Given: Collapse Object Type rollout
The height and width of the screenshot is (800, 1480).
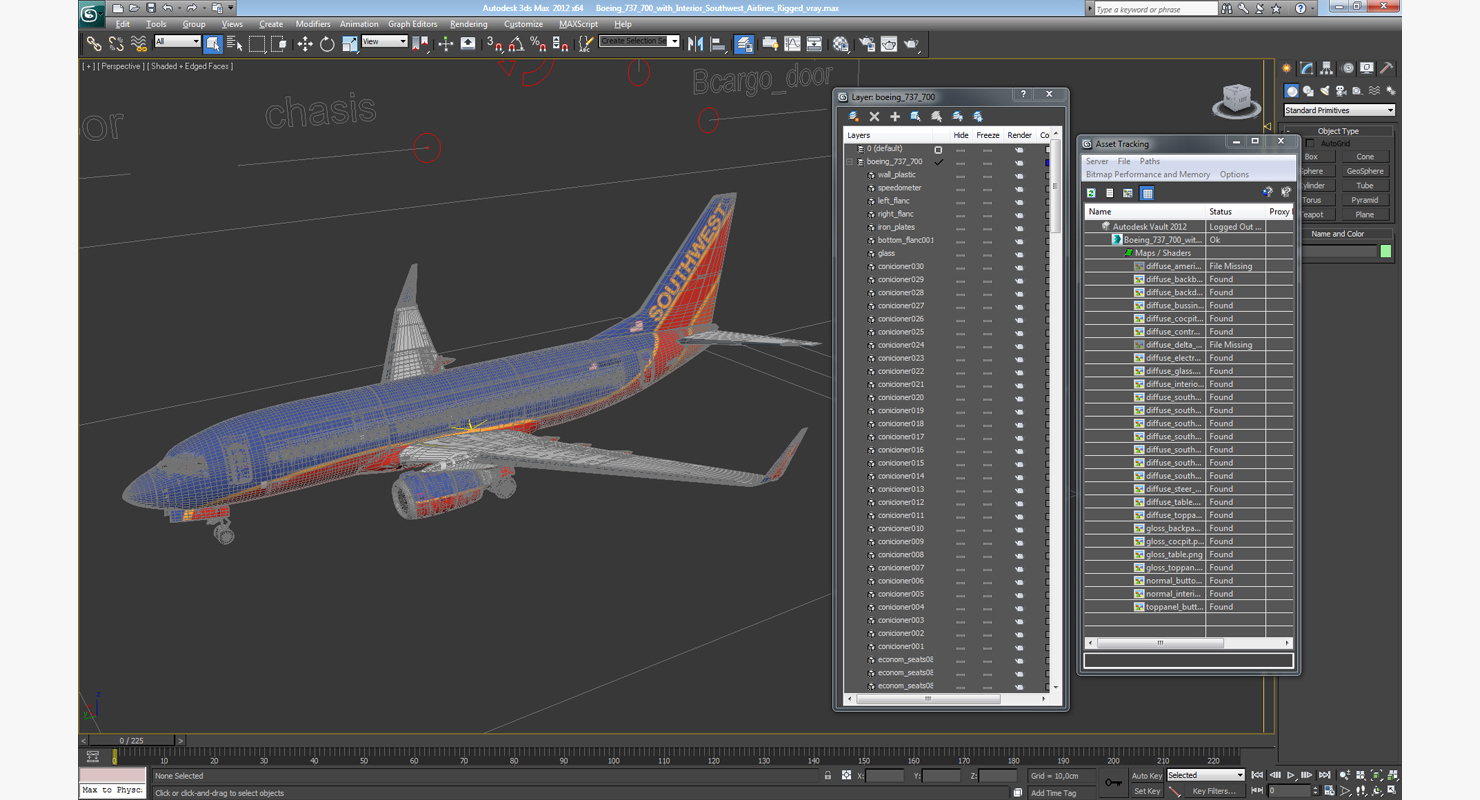Looking at the screenshot, I should coord(1338,131).
